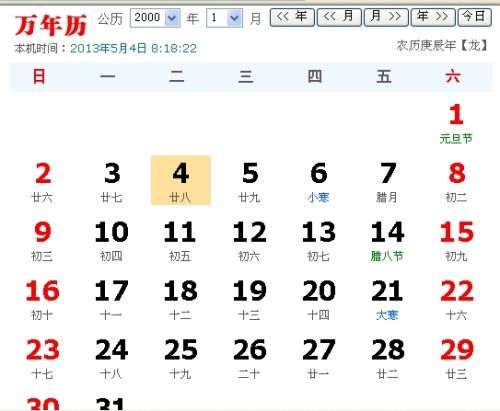Select day 31 in the last row

tap(110, 403)
